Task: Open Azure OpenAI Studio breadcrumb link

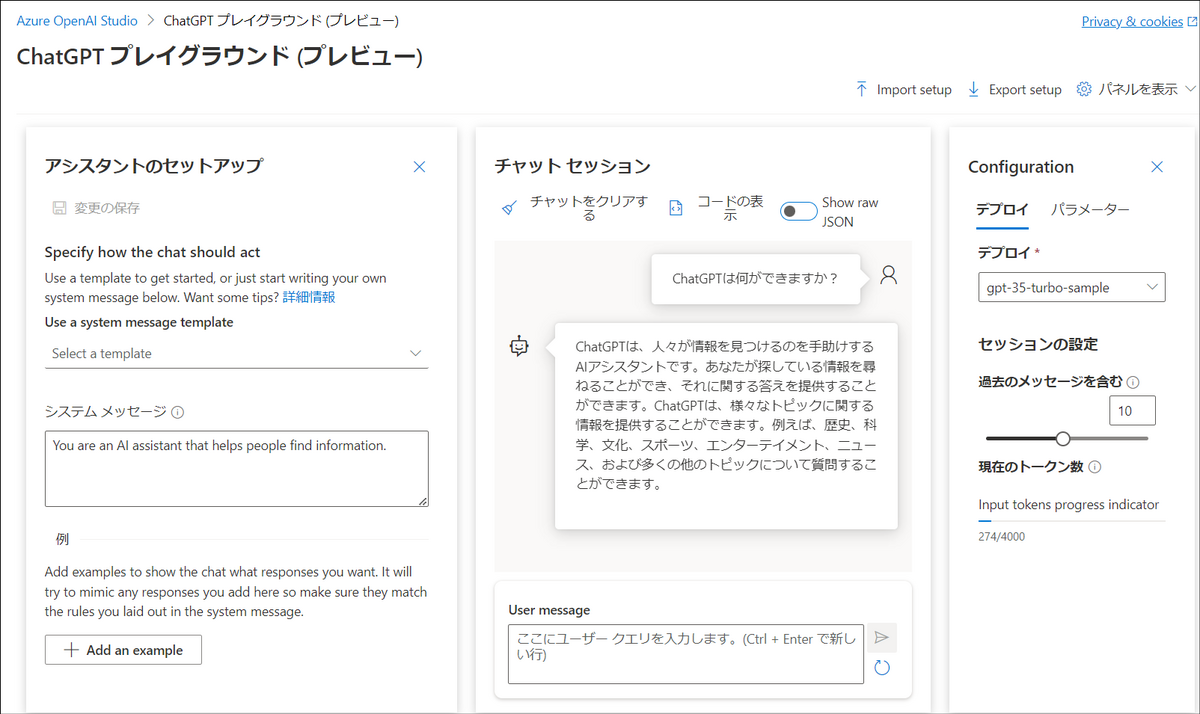Action: pyautogui.click(x=76, y=20)
